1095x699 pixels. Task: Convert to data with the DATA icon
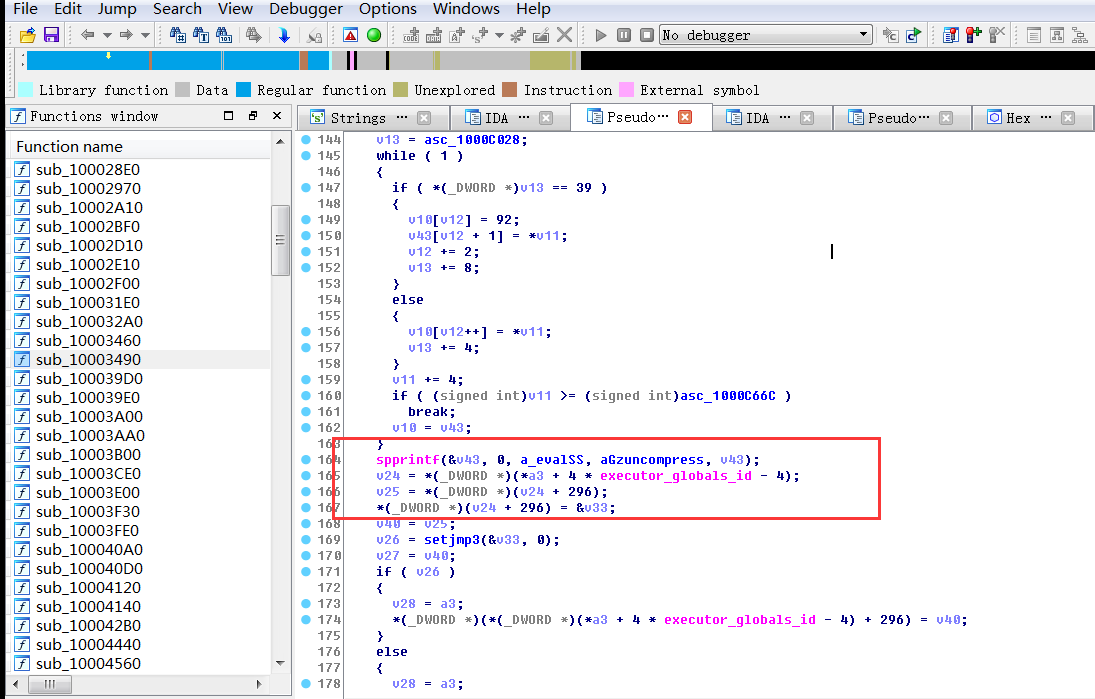(x=434, y=35)
